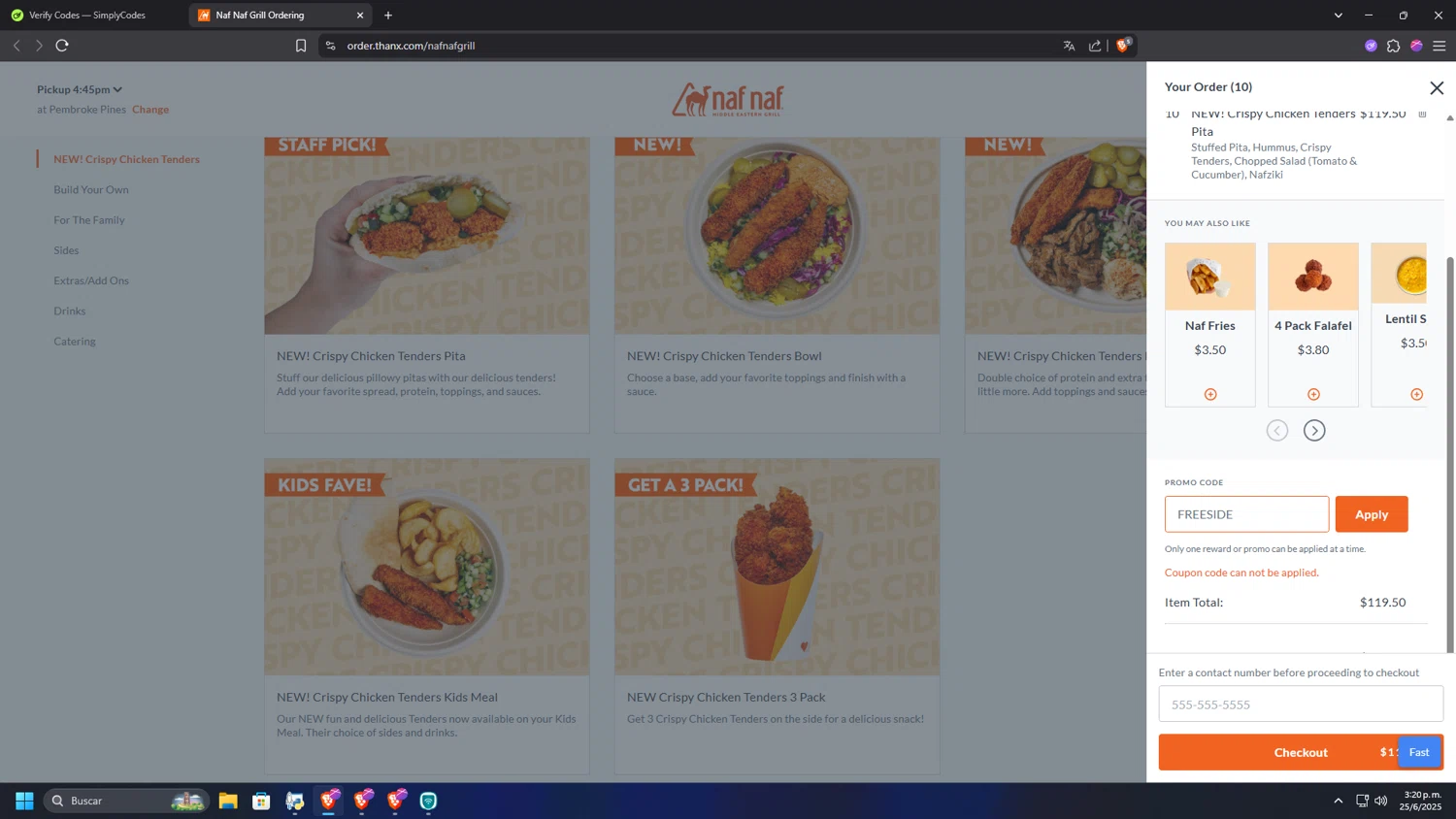The height and width of the screenshot is (819, 1456).
Task: Show hidden system tray icons
Action: (x=1338, y=801)
